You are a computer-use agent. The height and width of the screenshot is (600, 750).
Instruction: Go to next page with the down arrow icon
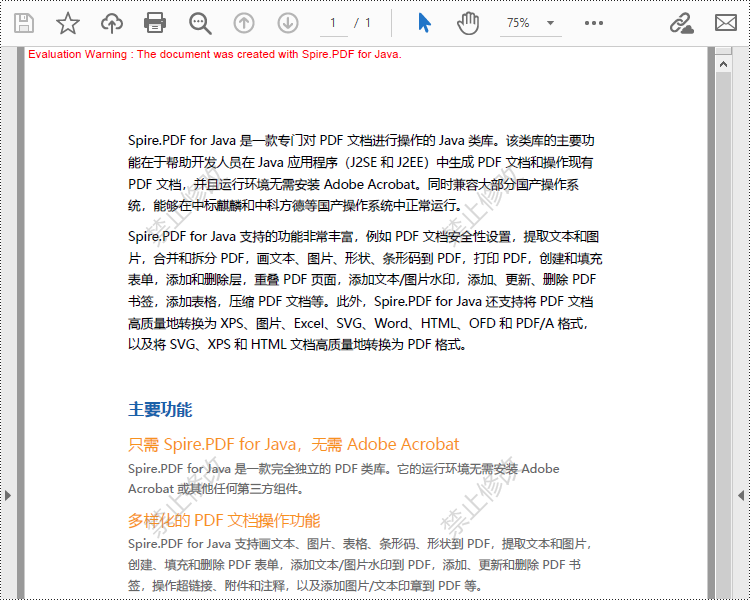click(x=288, y=23)
